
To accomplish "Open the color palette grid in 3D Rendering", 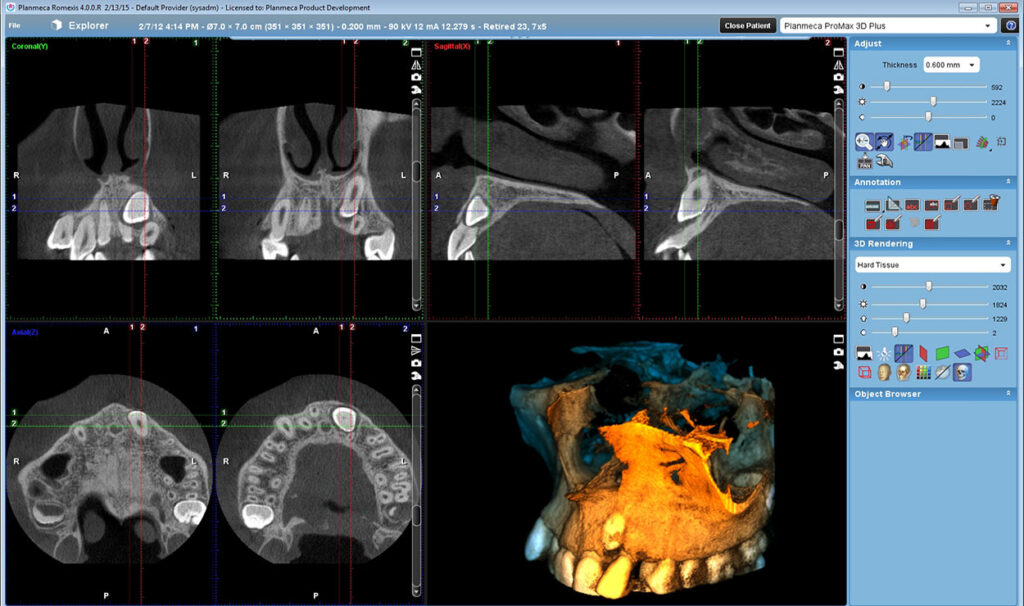I will (x=924, y=373).
